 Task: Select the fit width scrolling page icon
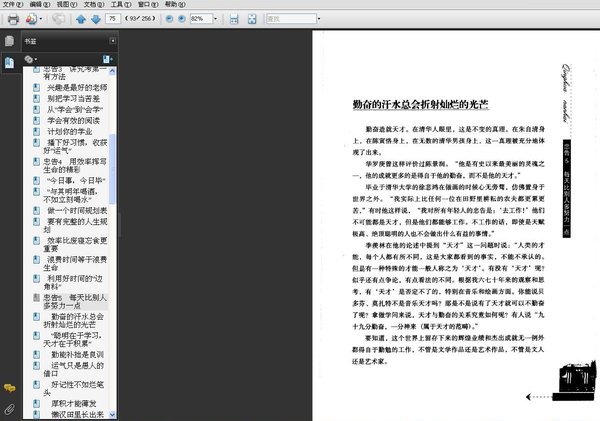[x=233, y=19]
